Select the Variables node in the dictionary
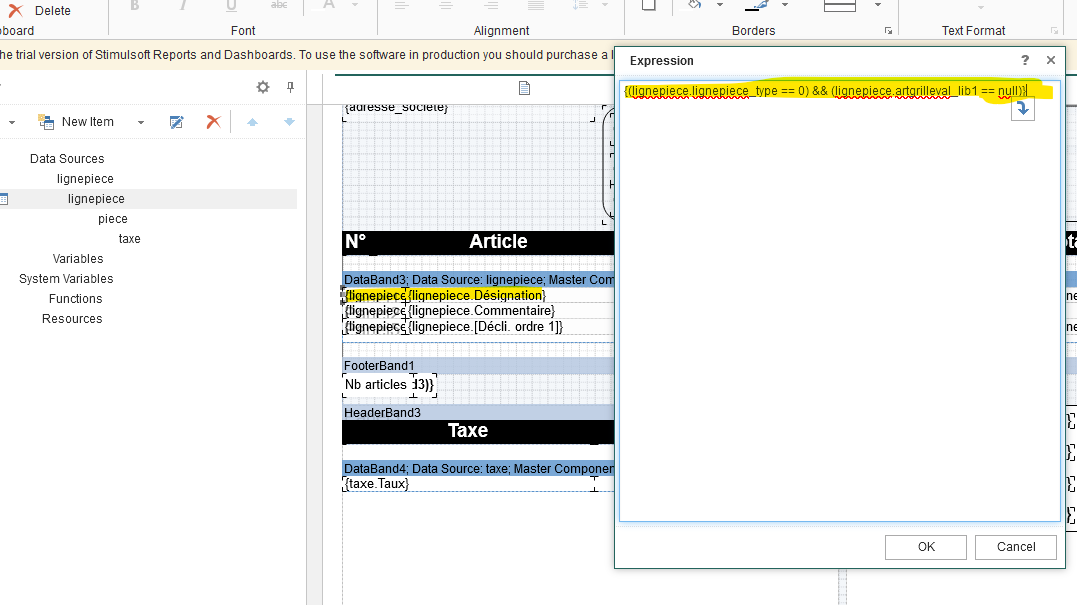 coord(78,258)
